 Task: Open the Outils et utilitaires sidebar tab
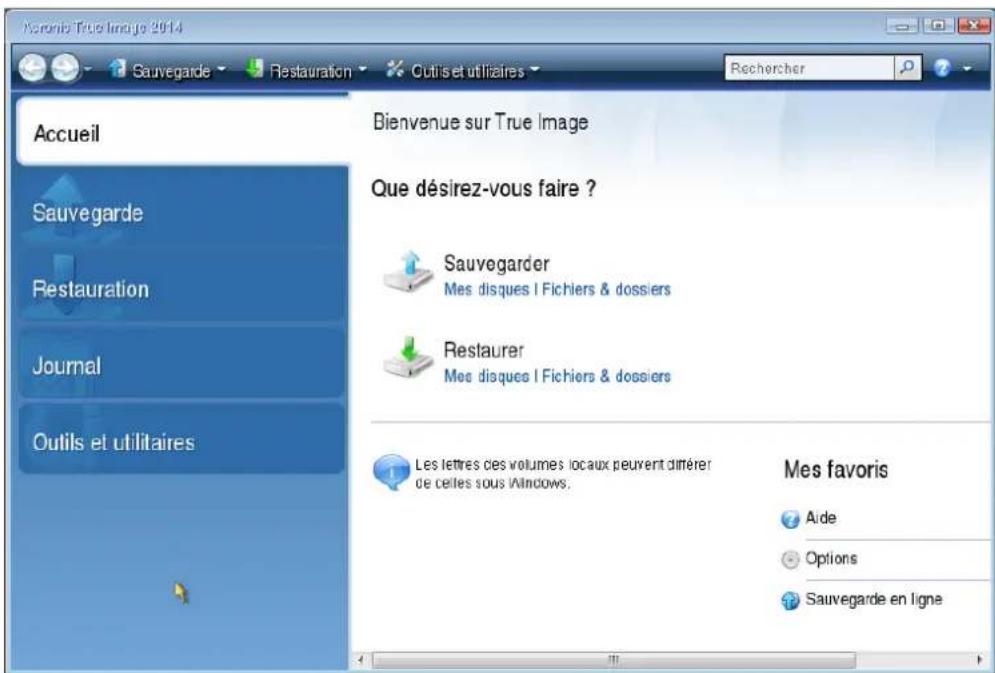(181, 441)
